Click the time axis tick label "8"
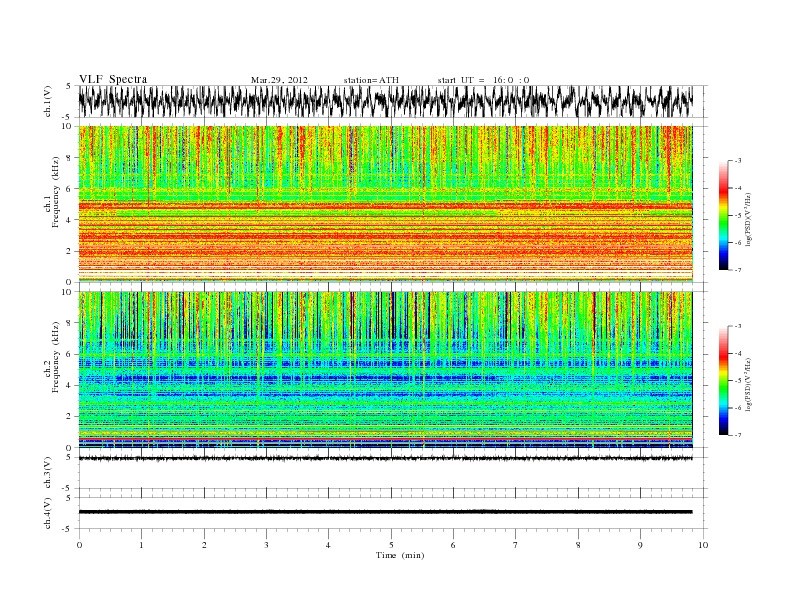This screenshot has height=612, width=792. (x=578, y=545)
